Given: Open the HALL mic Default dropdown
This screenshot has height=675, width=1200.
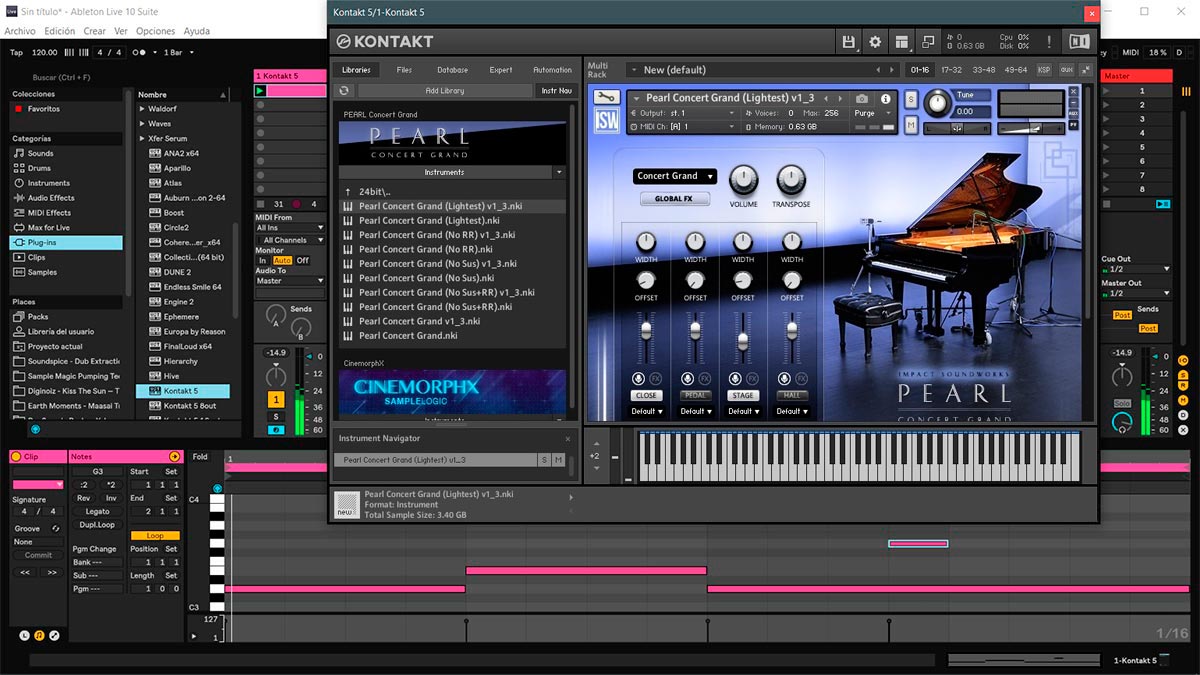Looking at the screenshot, I should tap(792, 411).
